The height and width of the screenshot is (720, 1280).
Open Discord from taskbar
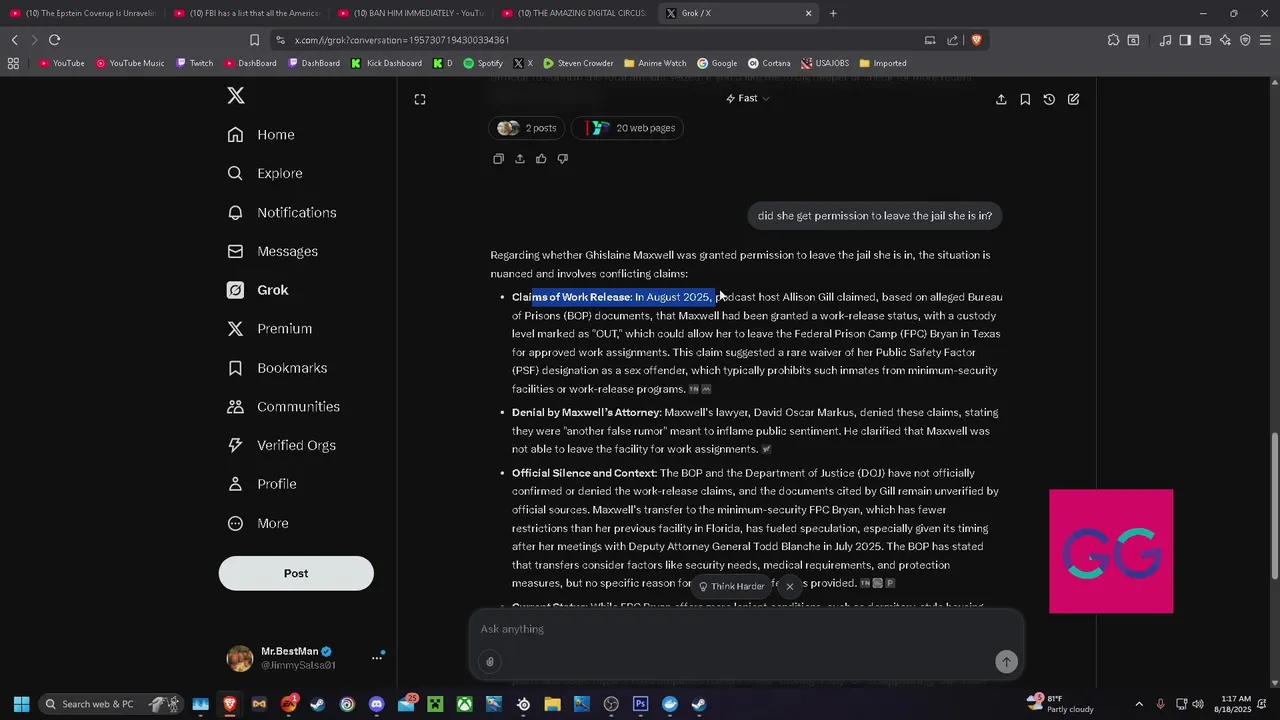pos(376,704)
